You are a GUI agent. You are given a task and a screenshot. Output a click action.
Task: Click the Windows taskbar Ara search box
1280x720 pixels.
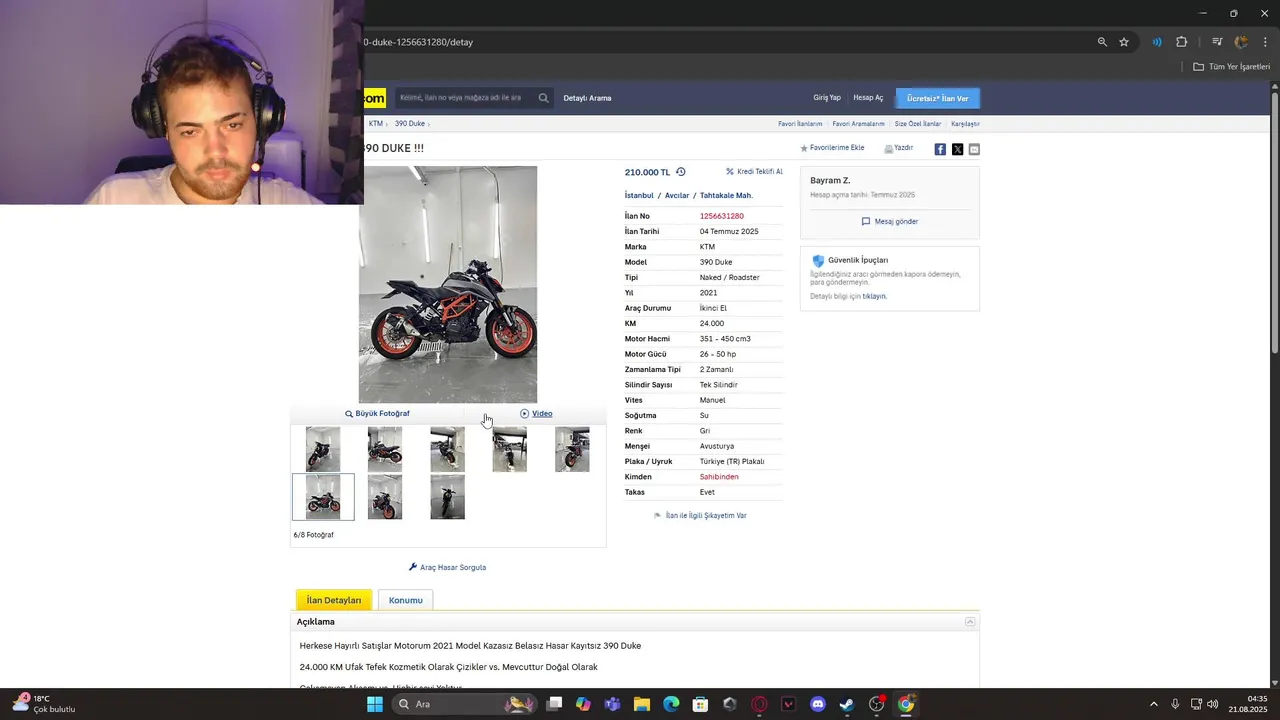pyautogui.click(x=465, y=704)
